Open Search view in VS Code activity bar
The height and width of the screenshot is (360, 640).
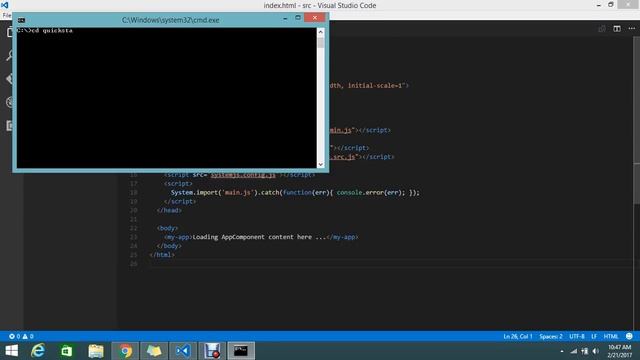[x=10, y=56]
